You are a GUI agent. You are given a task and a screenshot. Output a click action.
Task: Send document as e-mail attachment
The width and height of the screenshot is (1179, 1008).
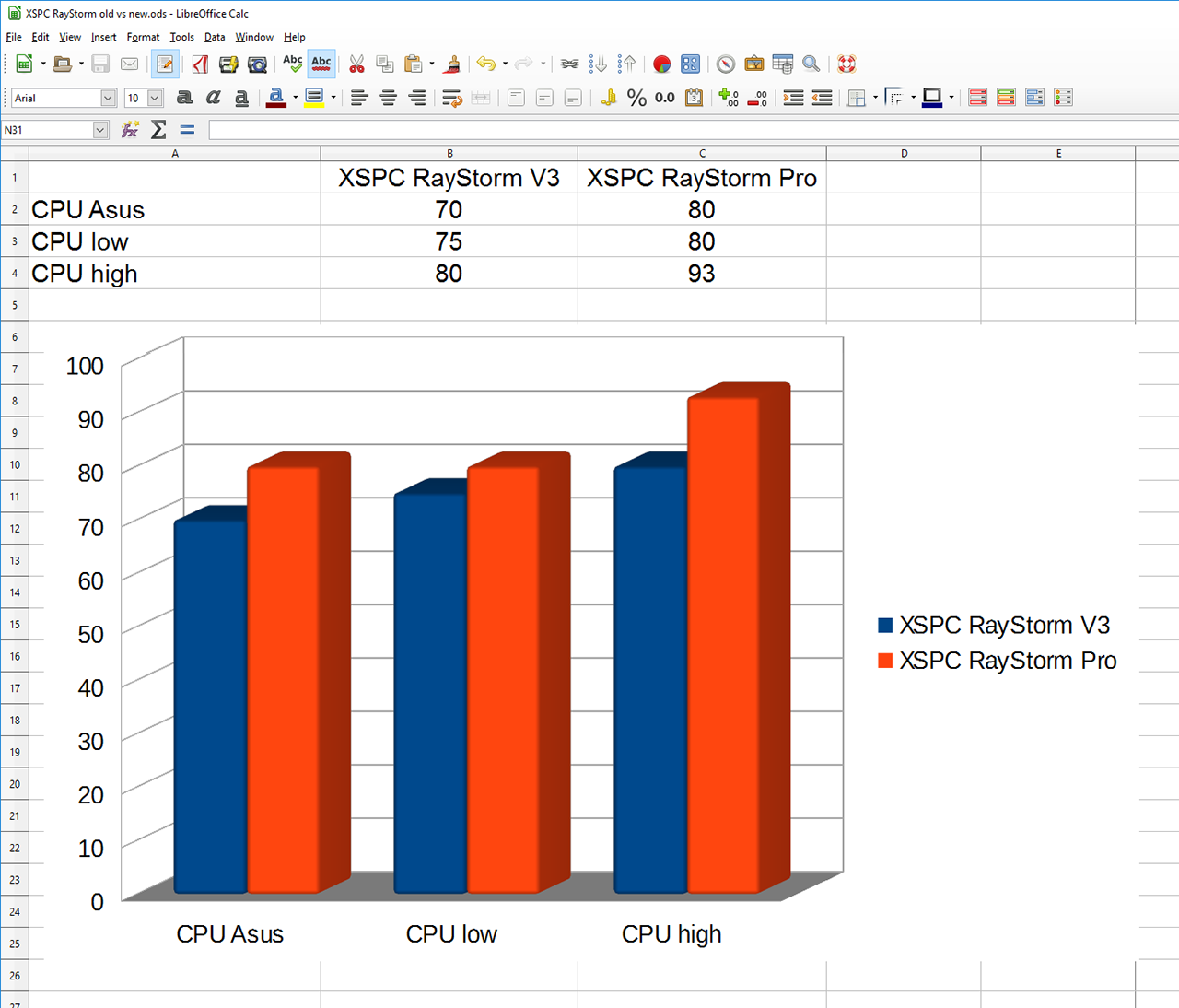coord(130,64)
